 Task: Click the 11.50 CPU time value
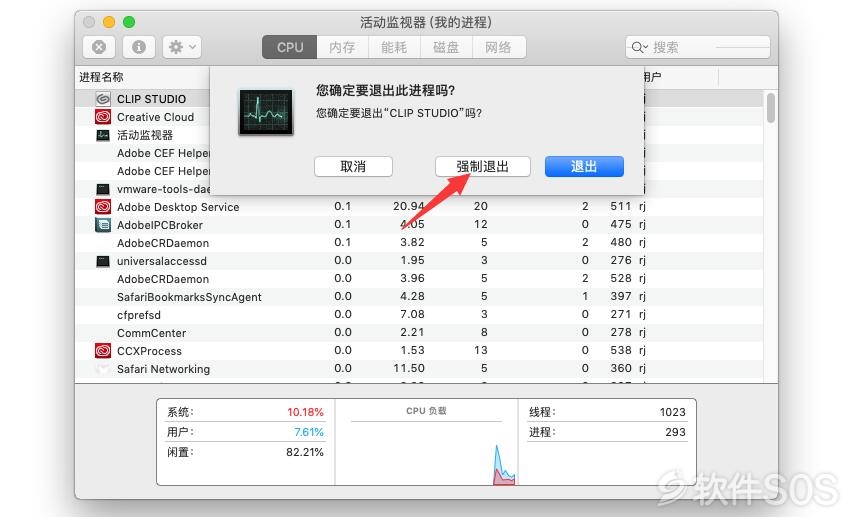point(409,368)
